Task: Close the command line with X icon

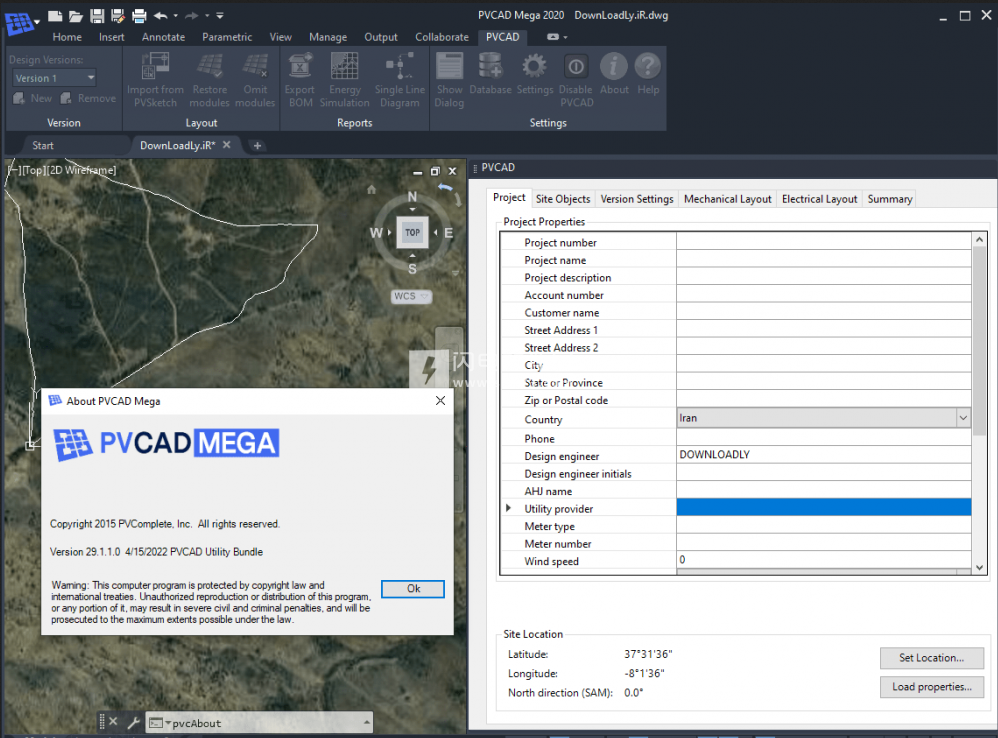Action: click(113, 721)
